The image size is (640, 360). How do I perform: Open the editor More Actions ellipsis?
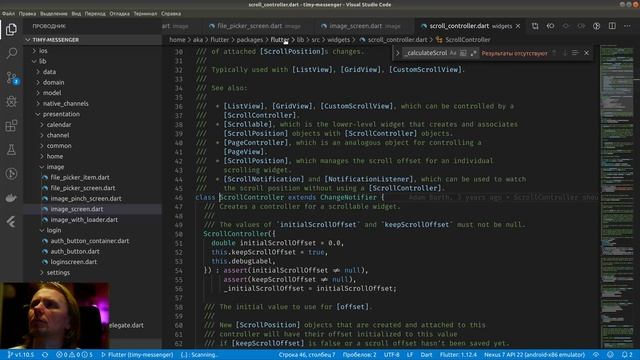click(627, 26)
